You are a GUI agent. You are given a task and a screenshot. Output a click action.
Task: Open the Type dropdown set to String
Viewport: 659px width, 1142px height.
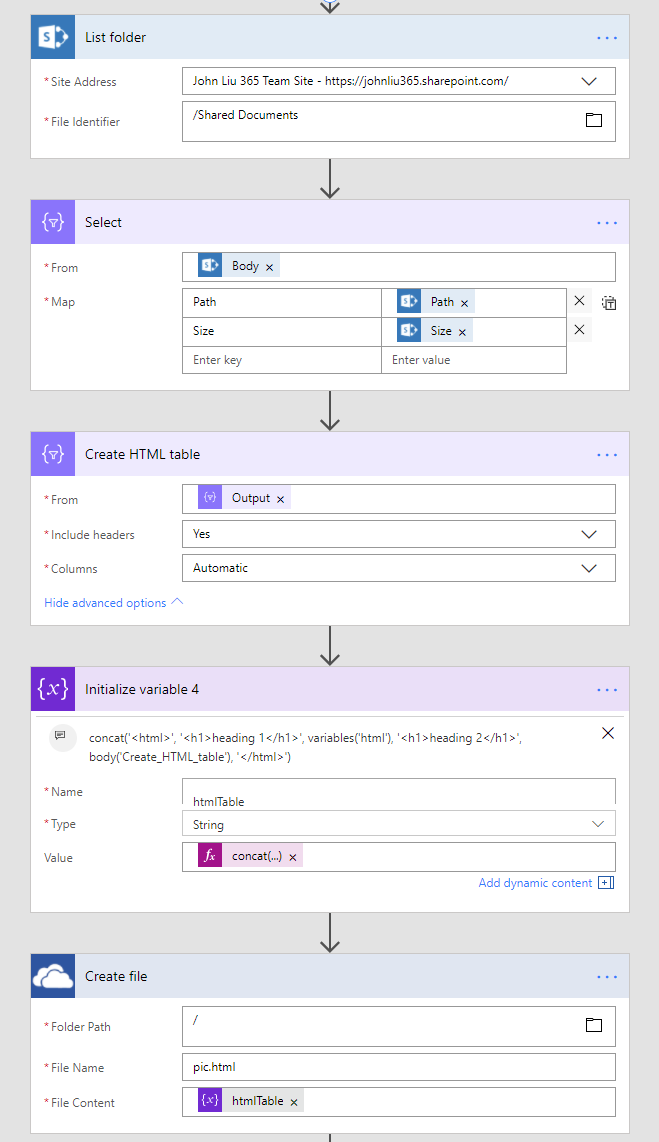(598, 824)
